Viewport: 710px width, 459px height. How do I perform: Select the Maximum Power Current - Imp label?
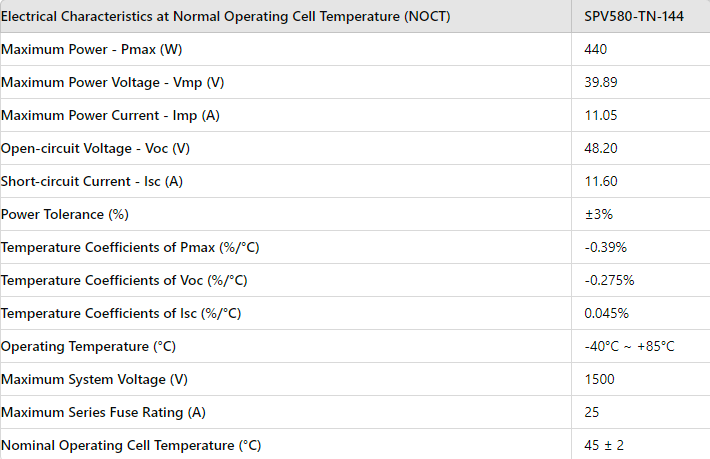[x=110, y=115]
